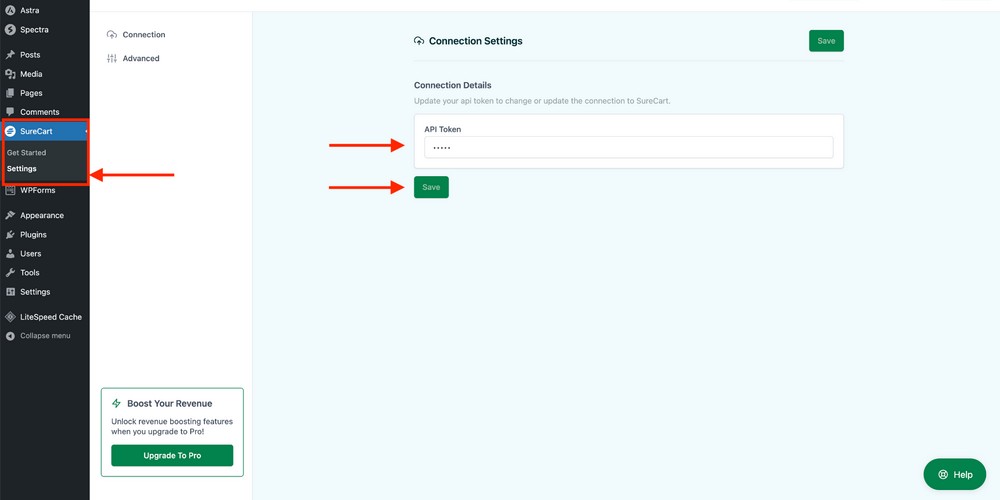Click the Collapse menu arrow icon

(x=10, y=336)
